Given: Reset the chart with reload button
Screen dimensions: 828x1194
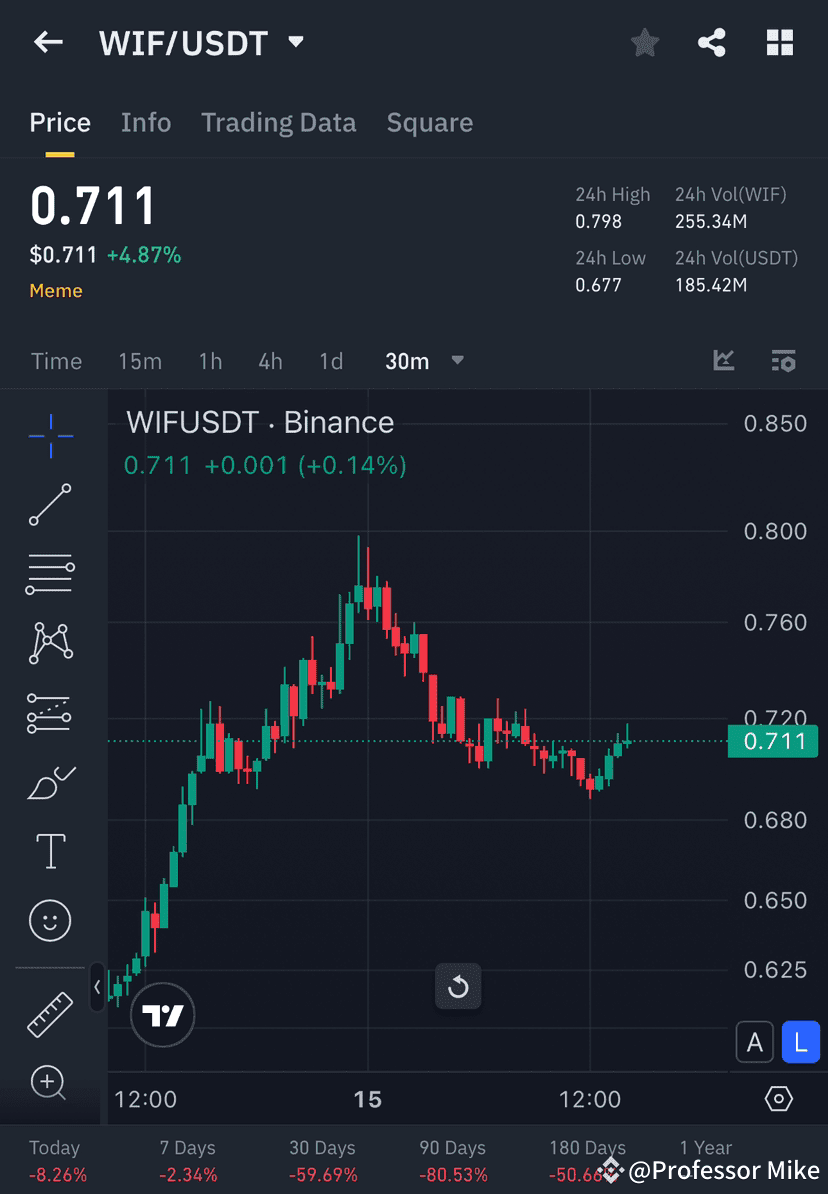Looking at the screenshot, I should pos(458,987).
